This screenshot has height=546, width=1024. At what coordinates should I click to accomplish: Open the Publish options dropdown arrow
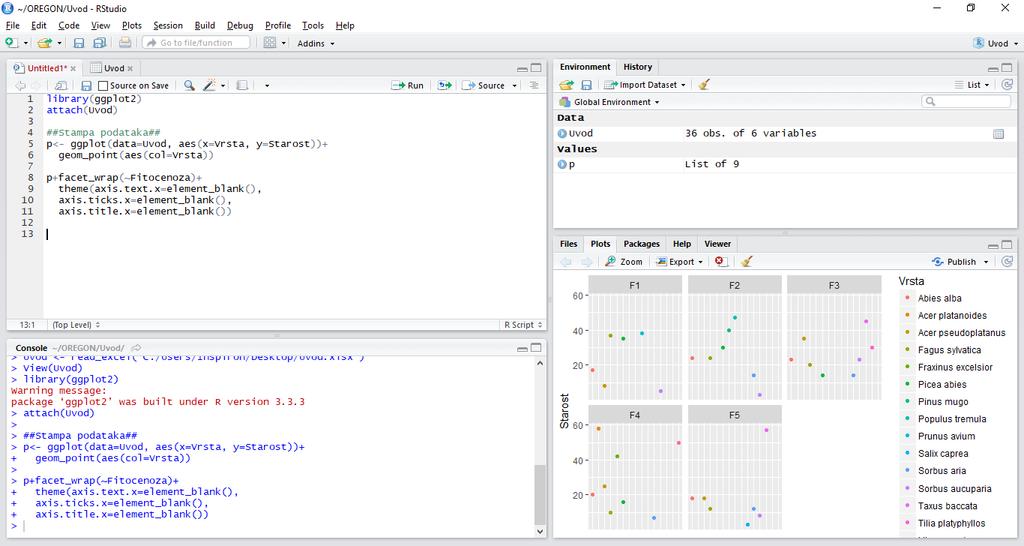(x=986, y=262)
